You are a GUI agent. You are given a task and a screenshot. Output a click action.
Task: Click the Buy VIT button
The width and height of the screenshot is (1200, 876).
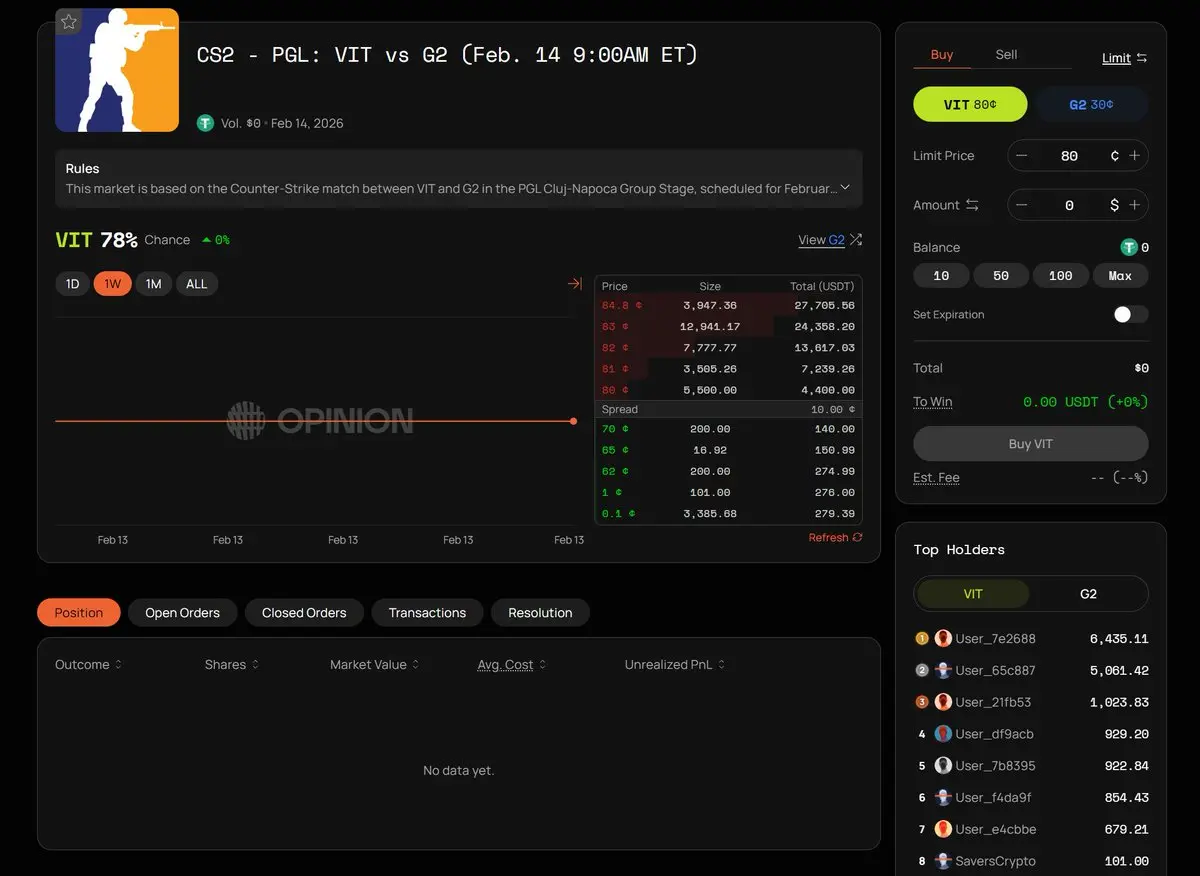pyautogui.click(x=1031, y=444)
